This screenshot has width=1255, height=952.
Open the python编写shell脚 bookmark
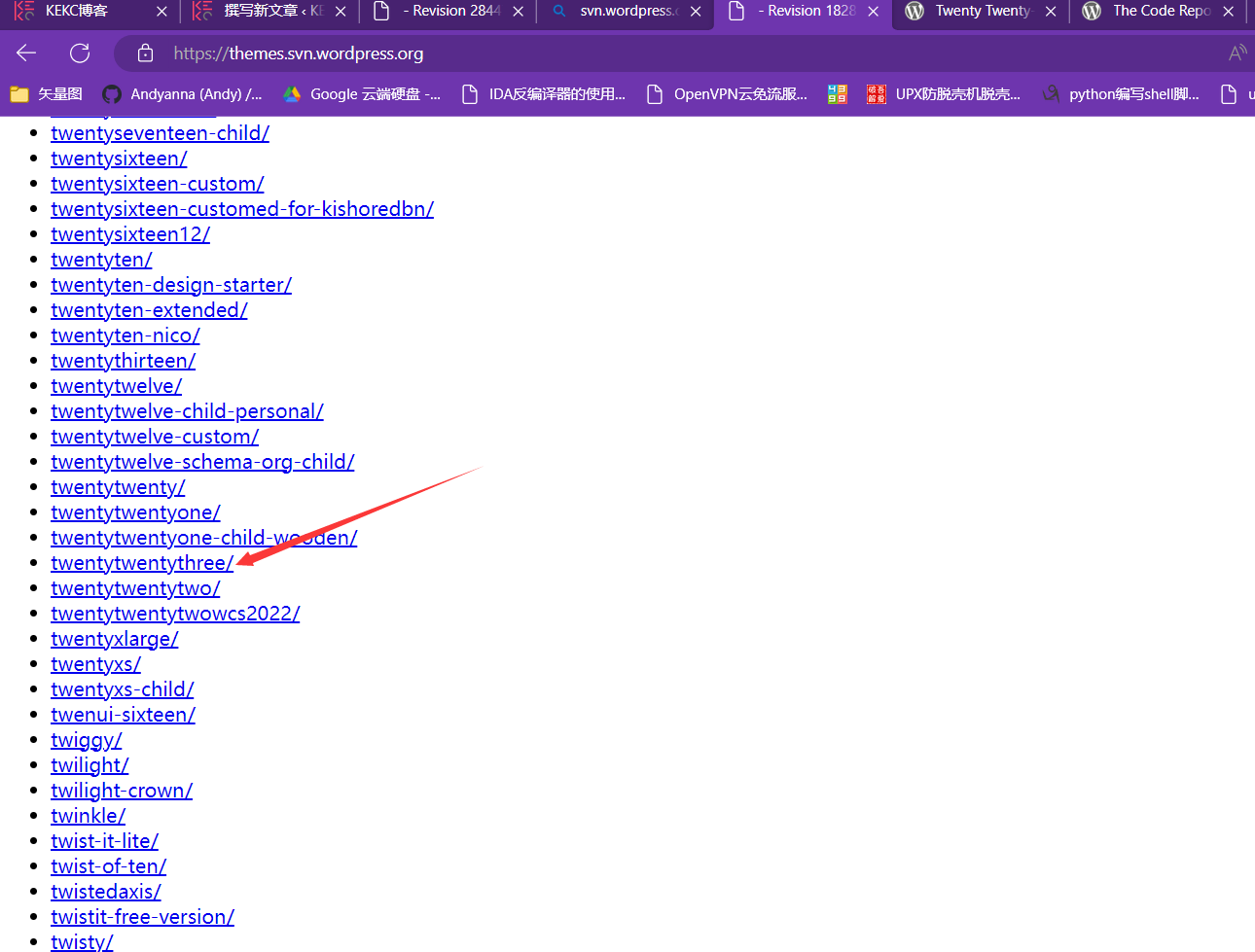tap(1121, 94)
